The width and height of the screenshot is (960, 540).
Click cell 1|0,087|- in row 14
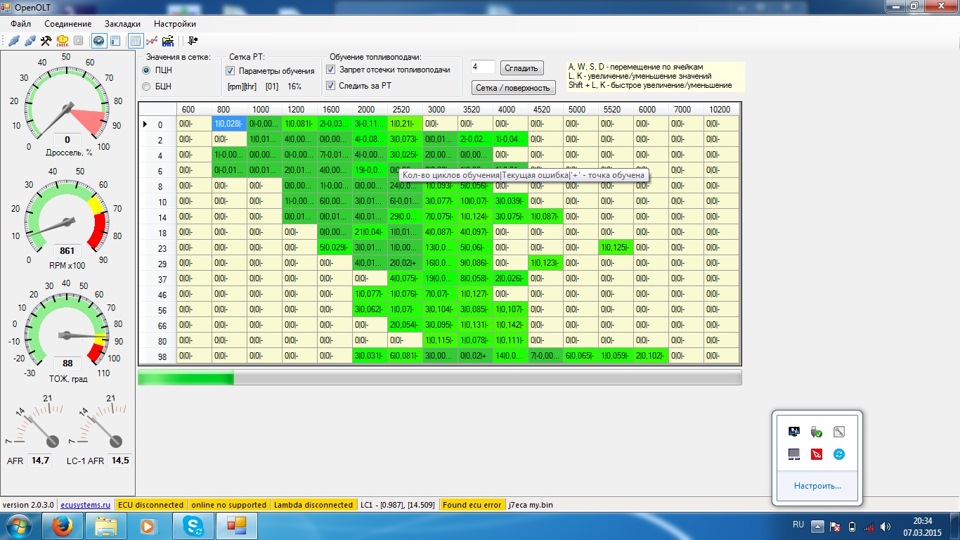tap(545, 217)
